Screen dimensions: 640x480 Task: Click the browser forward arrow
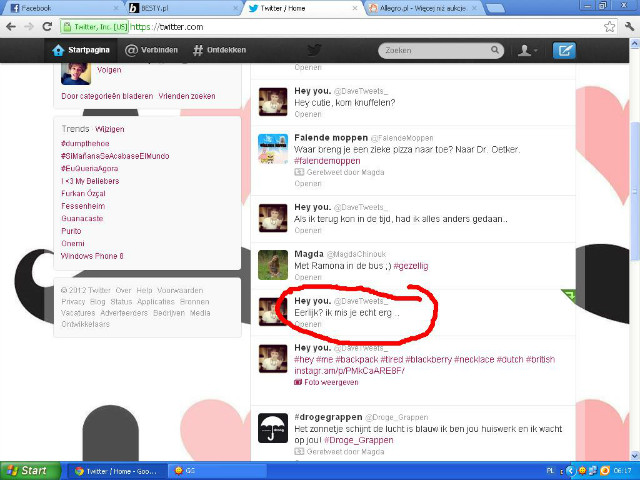click(x=29, y=27)
